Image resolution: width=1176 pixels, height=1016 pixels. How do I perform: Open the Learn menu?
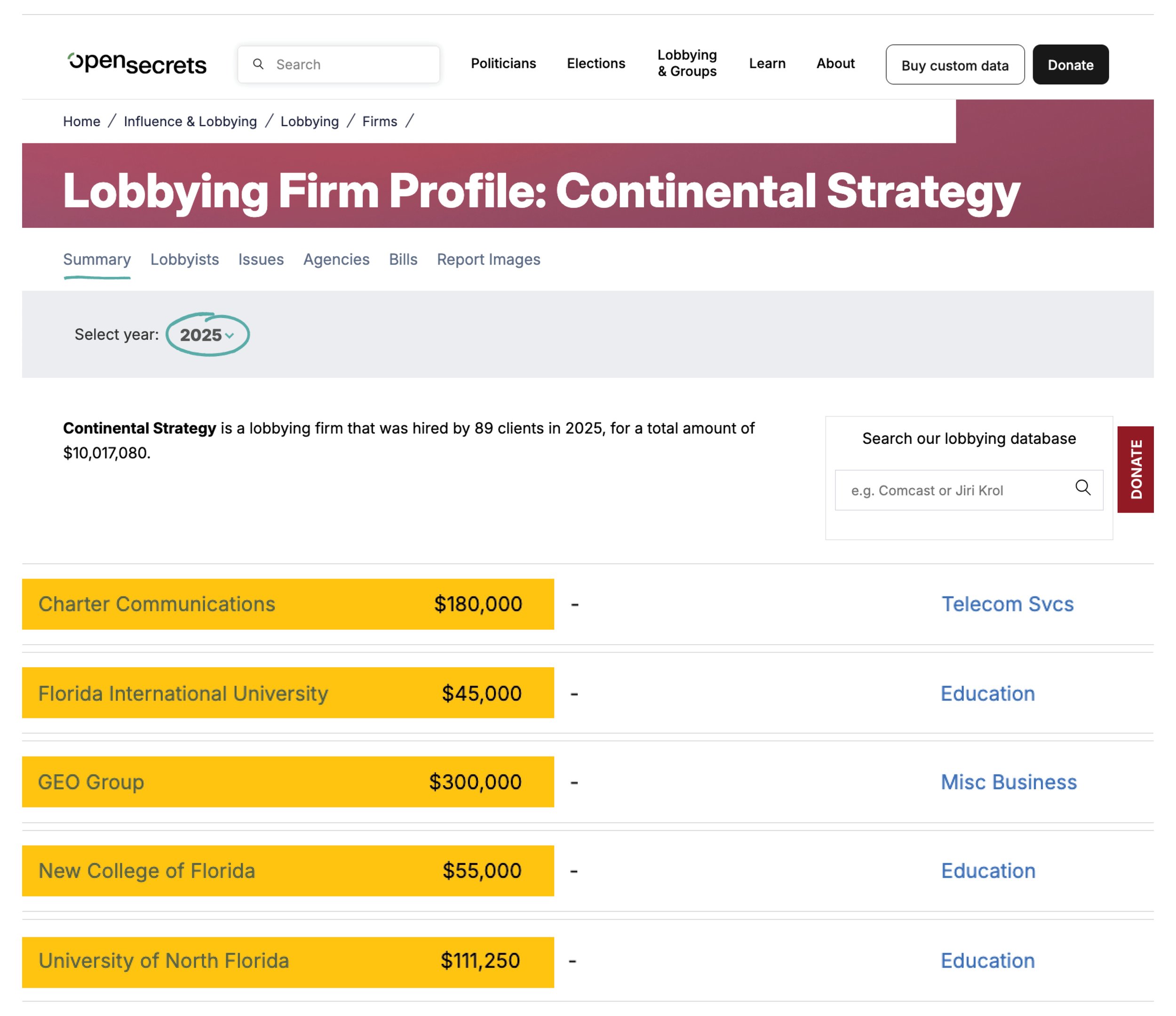[x=767, y=64]
